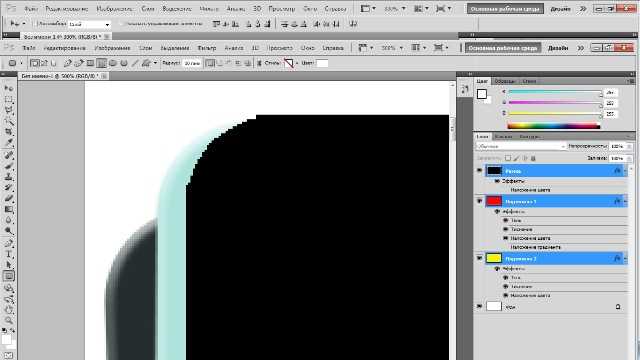Choose the Ellipse shape in options bar
640x360 pixels.
click(113, 63)
